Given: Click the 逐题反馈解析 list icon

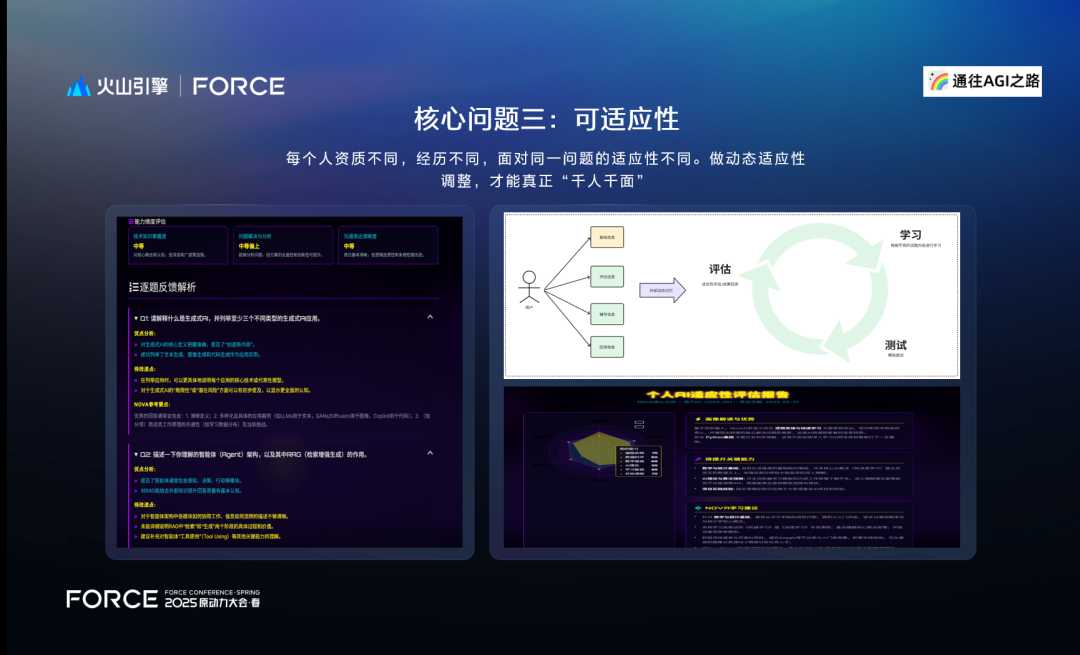Looking at the screenshot, I should [134, 287].
